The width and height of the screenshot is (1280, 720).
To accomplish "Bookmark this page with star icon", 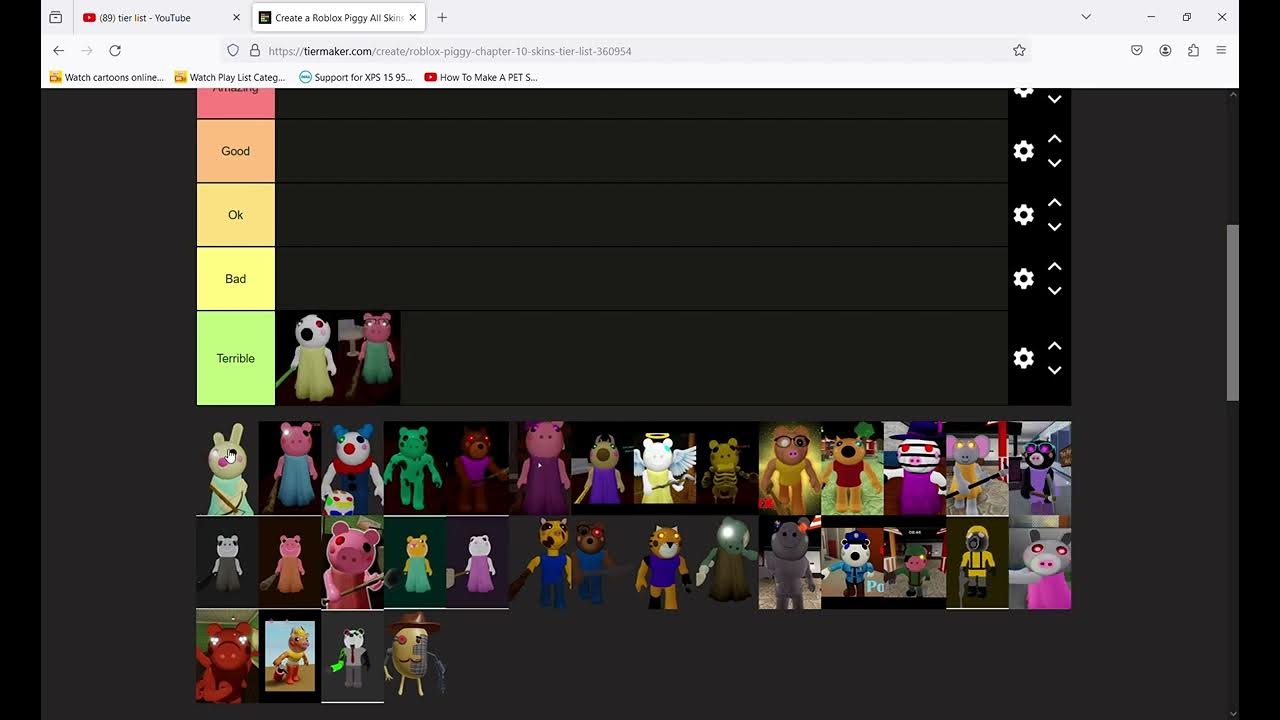I will coord(1019,50).
